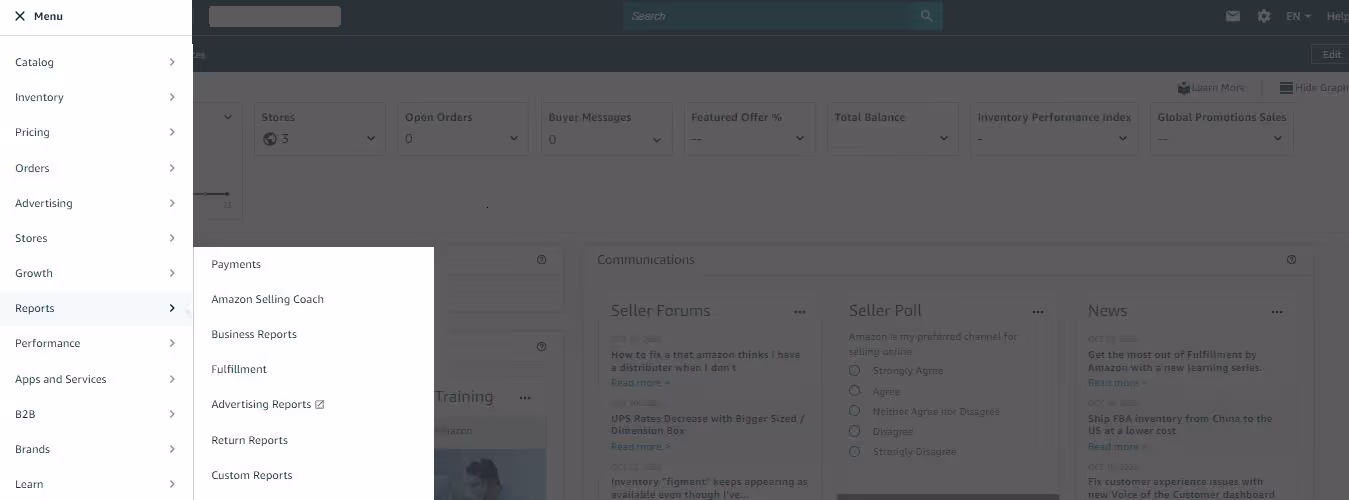
Task: Expand the B2B submenu chevron
Action: pyautogui.click(x=172, y=414)
